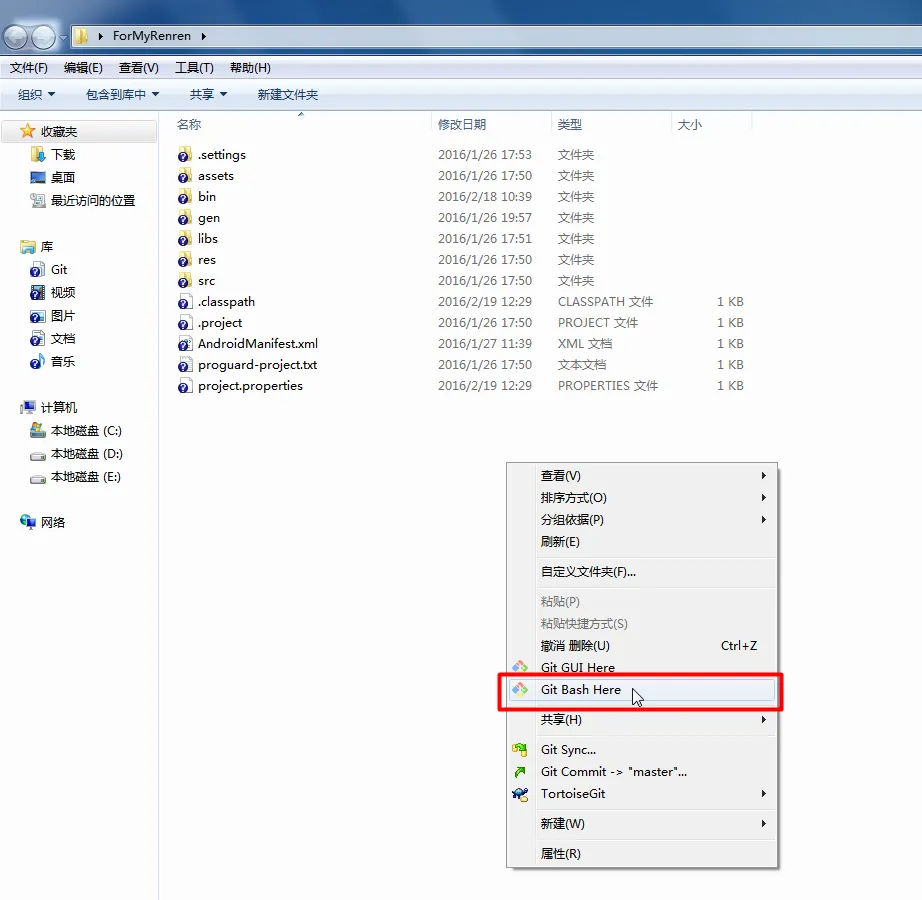Click the New folder button (新建文件夹)
922x900 pixels.
click(x=288, y=95)
